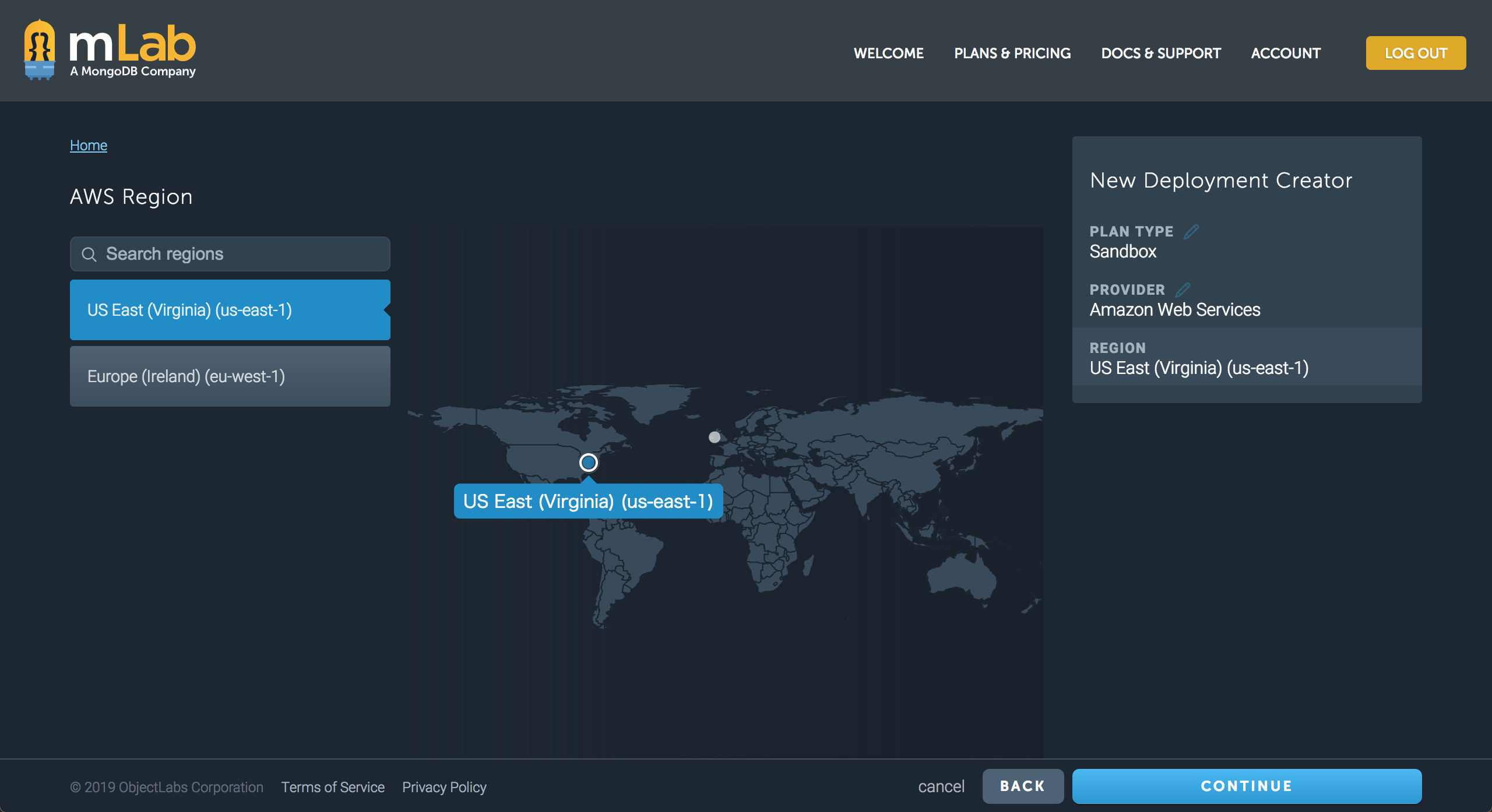Open Plans & Pricing page
Screen dimensions: 1492x812
point(1012,53)
